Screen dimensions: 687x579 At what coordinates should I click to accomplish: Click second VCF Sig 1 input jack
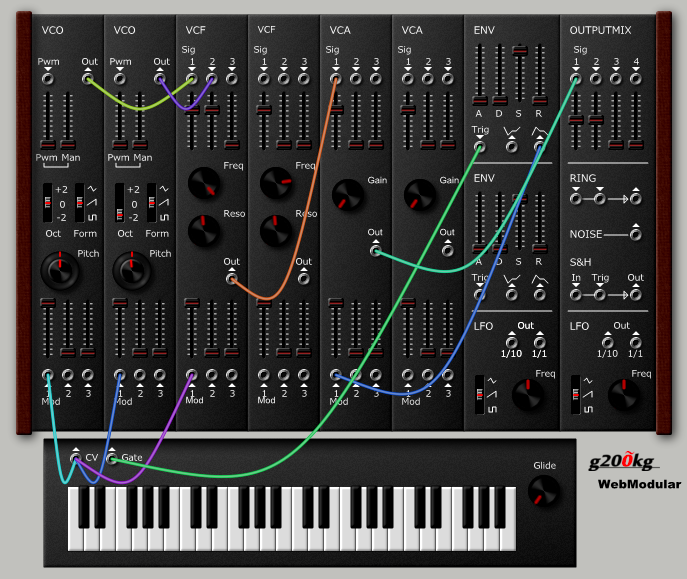point(264,79)
